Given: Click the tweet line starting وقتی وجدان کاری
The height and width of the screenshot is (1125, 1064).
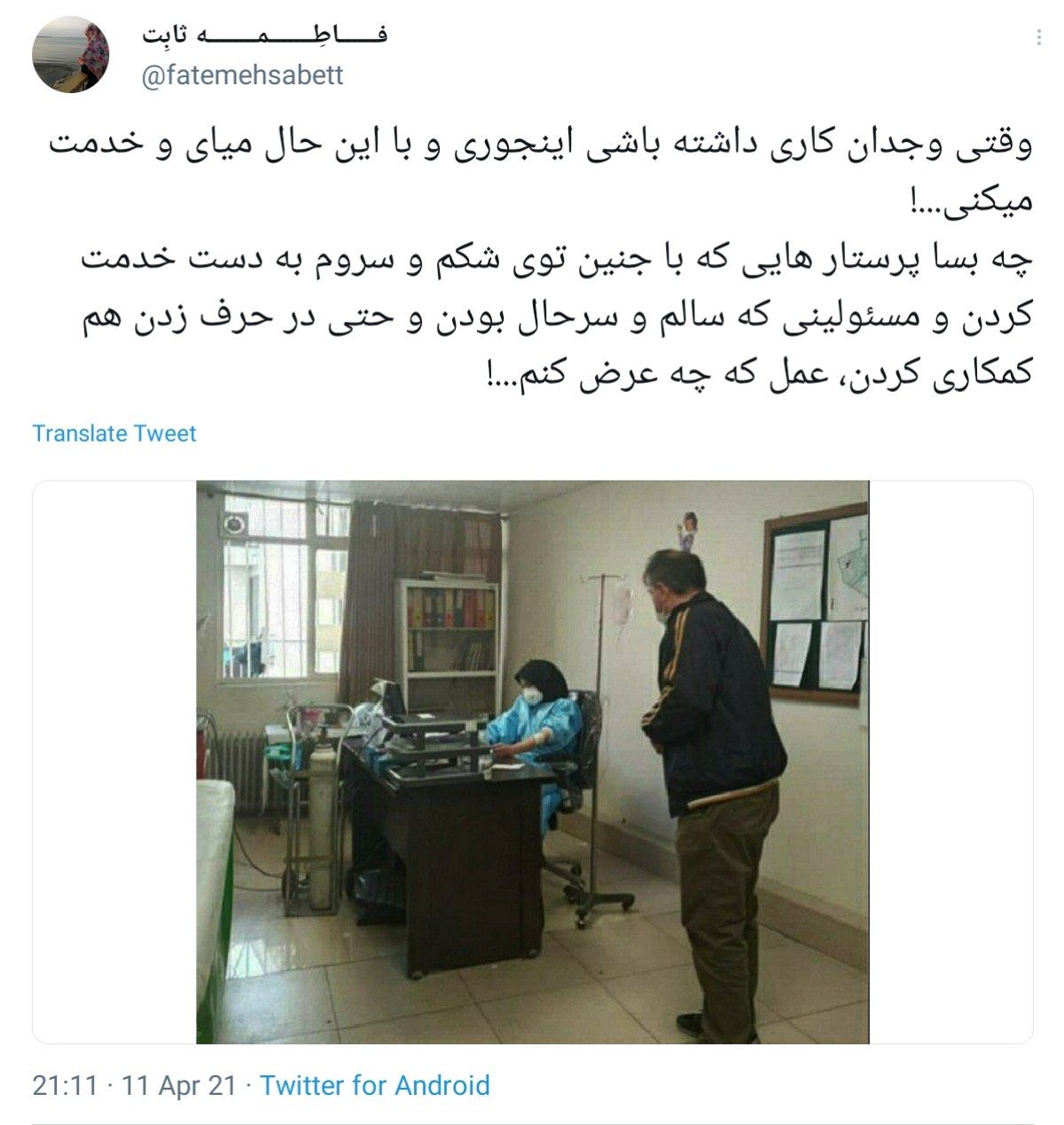Looking at the screenshot, I should click(x=540, y=145).
